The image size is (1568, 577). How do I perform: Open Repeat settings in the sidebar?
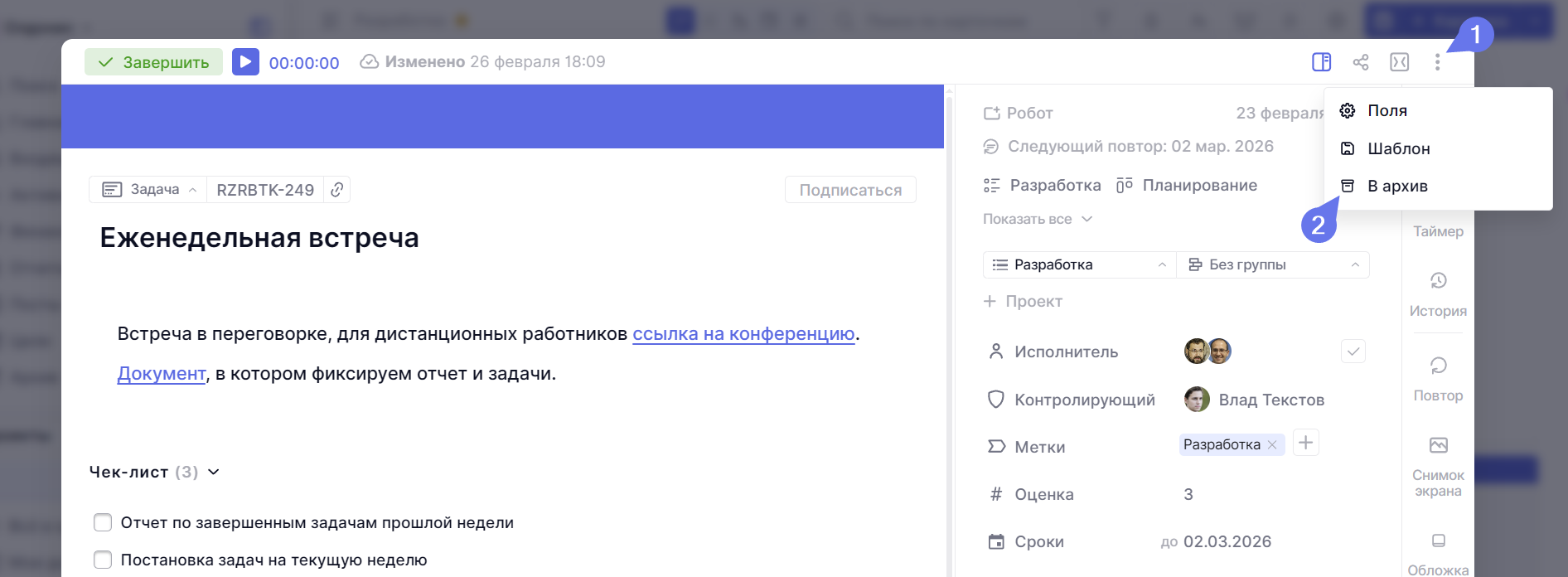1438,378
